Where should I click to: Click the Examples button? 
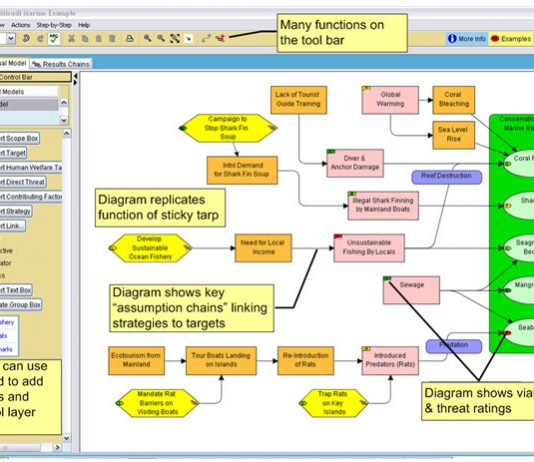click(511, 39)
